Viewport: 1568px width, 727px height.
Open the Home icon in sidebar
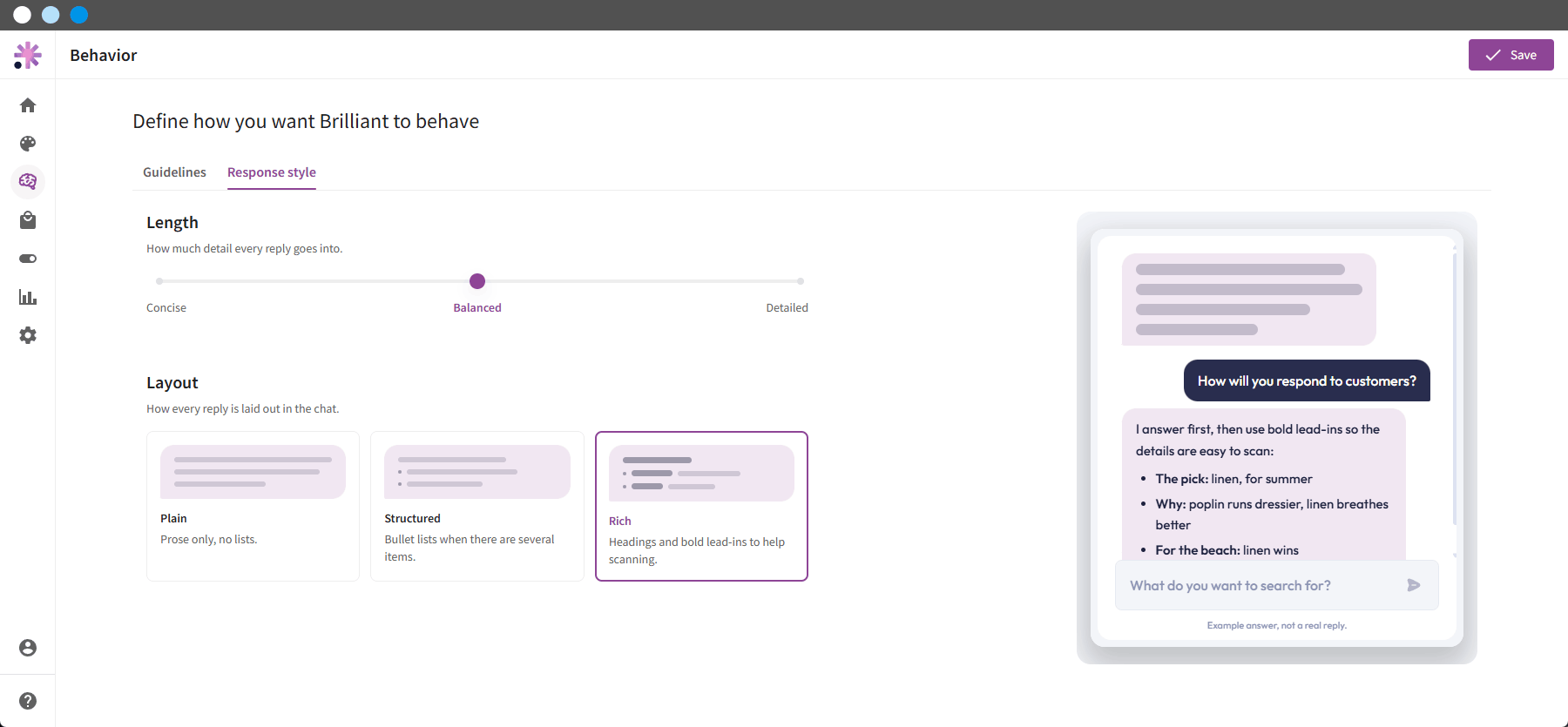[x=28, y=105]
